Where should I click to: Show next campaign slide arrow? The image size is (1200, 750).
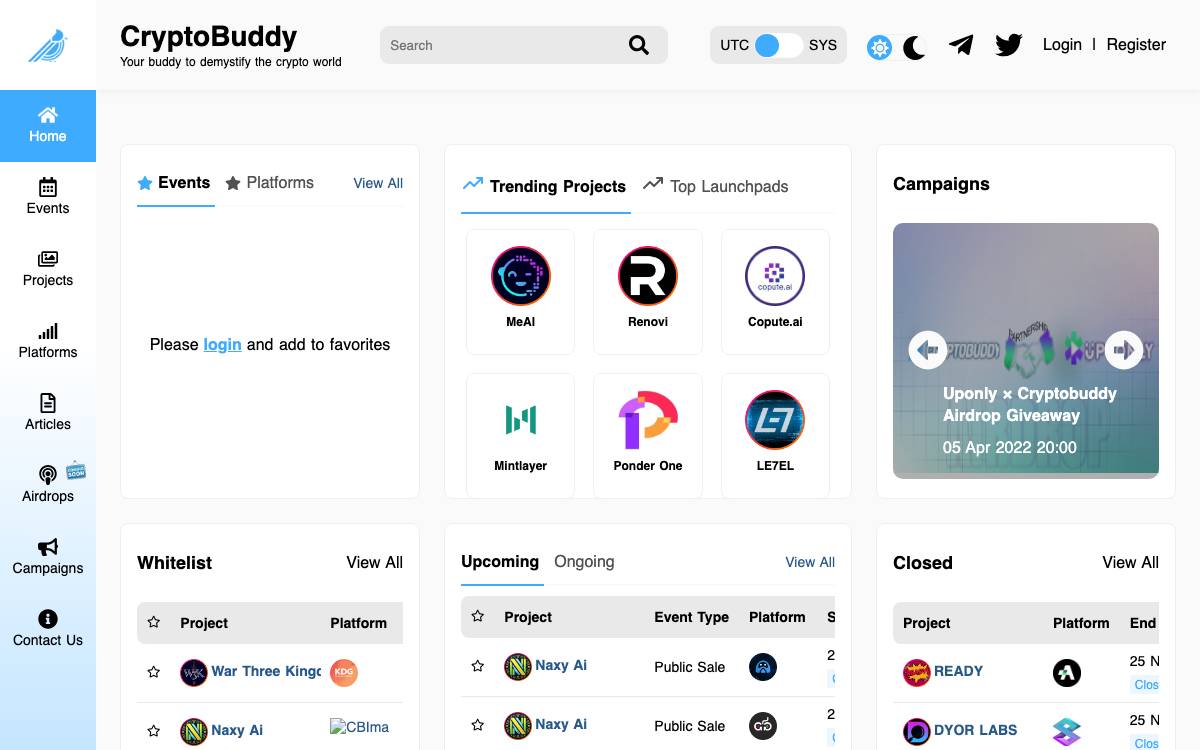tap(1124, 350)
